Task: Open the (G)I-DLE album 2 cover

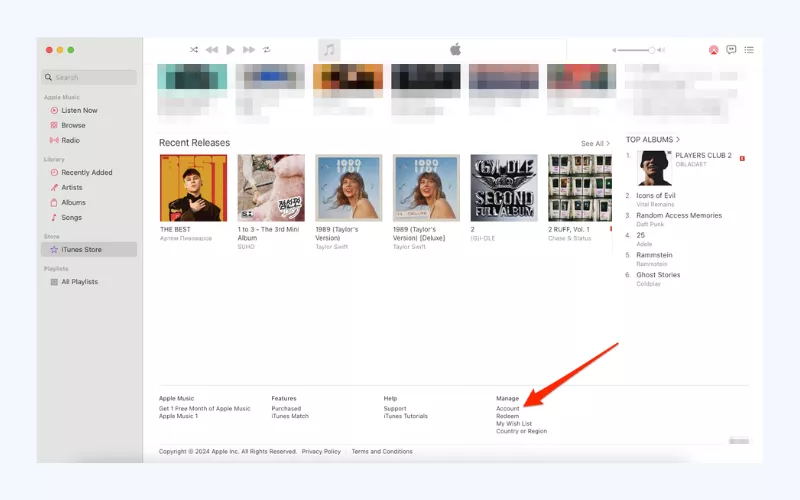Action: 504,188
